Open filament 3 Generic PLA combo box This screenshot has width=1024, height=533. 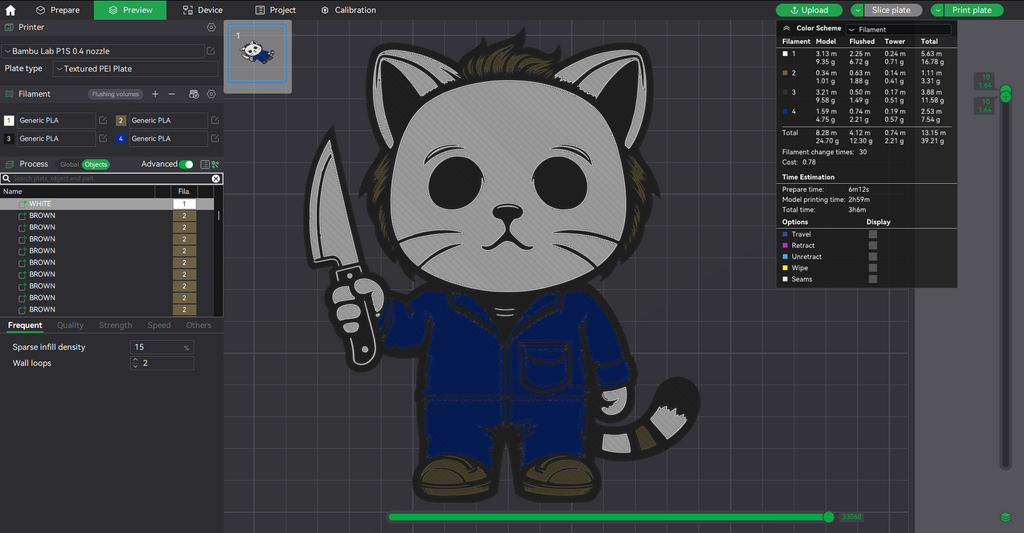pos(55,138)
